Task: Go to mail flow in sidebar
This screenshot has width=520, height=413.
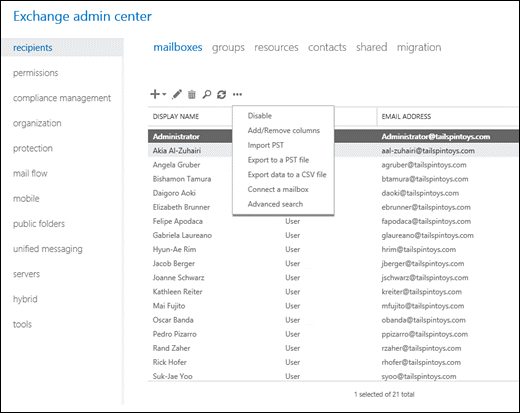Action: click(x=30, y=173)
